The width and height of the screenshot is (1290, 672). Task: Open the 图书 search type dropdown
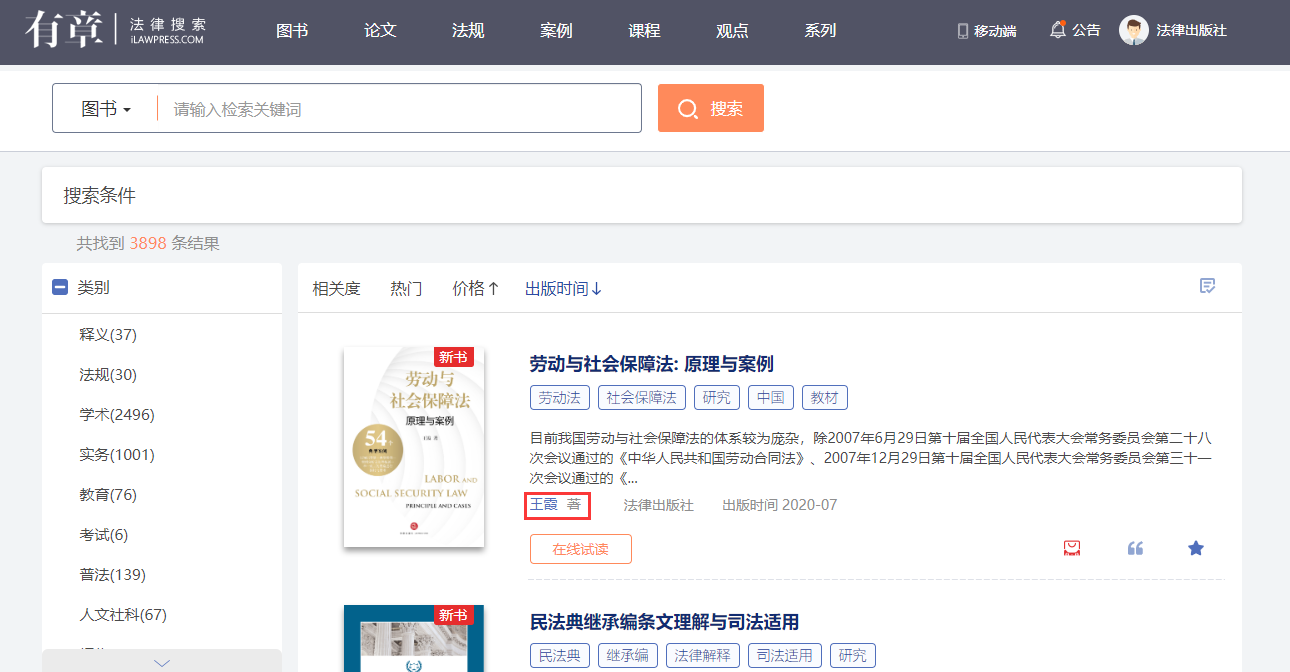106,109
